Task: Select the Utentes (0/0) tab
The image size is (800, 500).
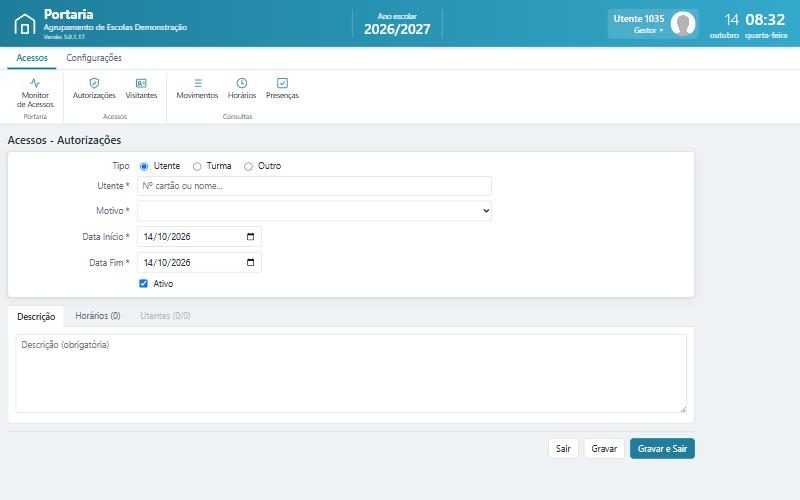Action: [x=165, y=316]
